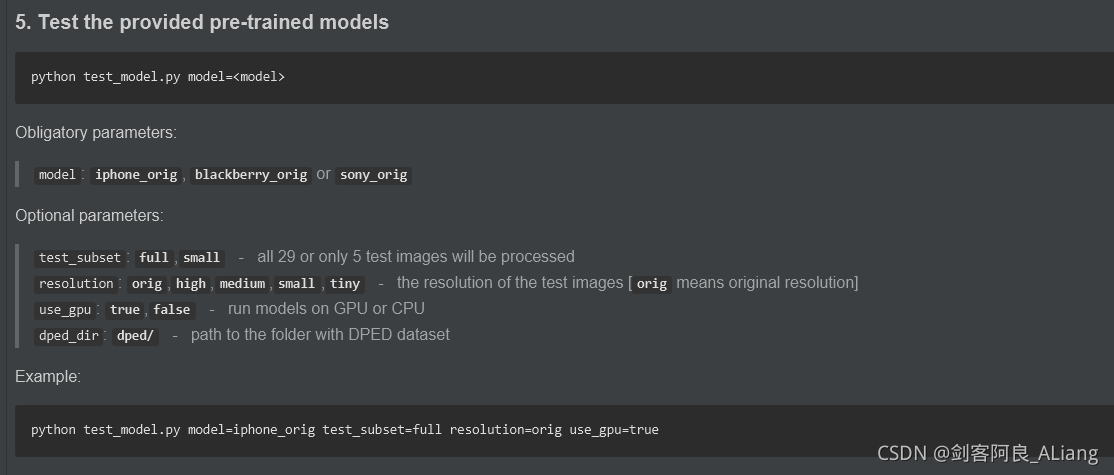Click the 'medium' resolution value
The height and width of the screenshot is (475, 1114).
point(242,283)
